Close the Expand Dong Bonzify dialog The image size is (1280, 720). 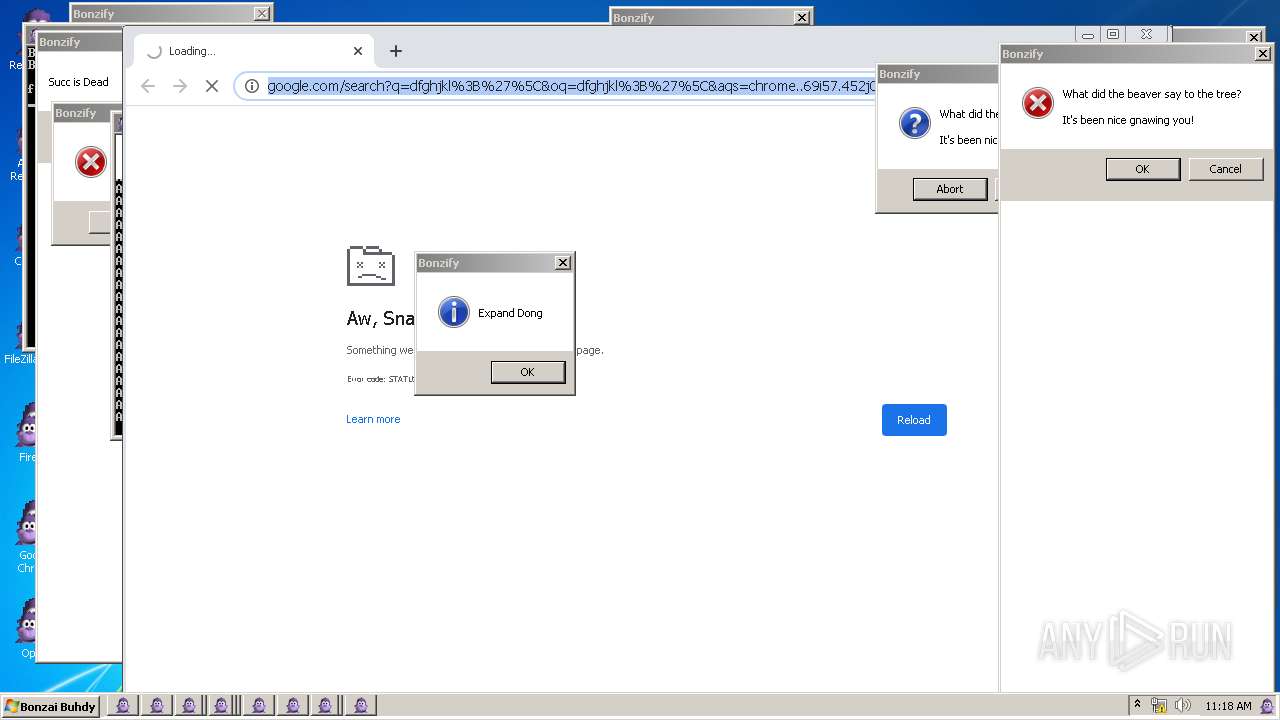[563, 263]
